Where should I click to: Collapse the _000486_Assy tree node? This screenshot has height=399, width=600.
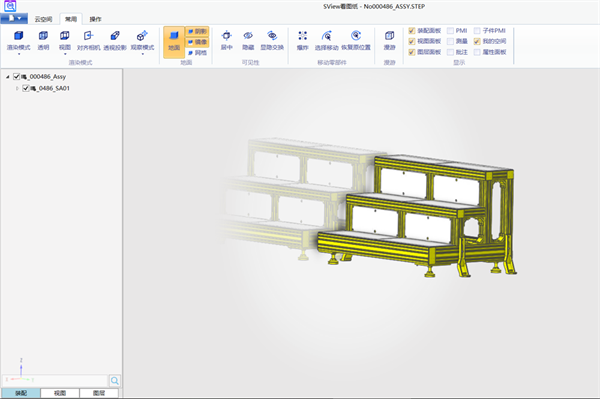[8, 77]
